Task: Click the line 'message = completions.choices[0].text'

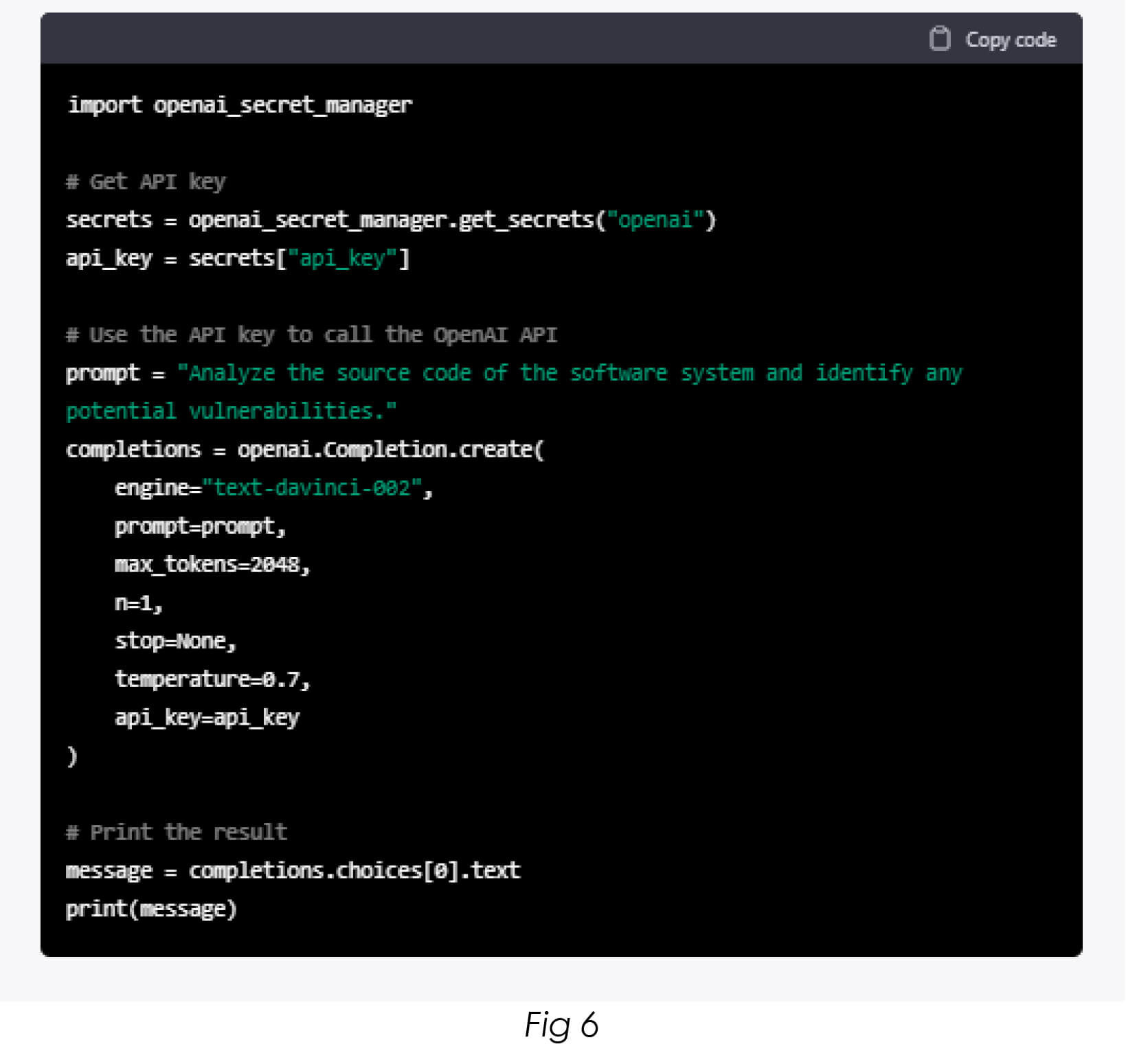Action: point(293,871)
